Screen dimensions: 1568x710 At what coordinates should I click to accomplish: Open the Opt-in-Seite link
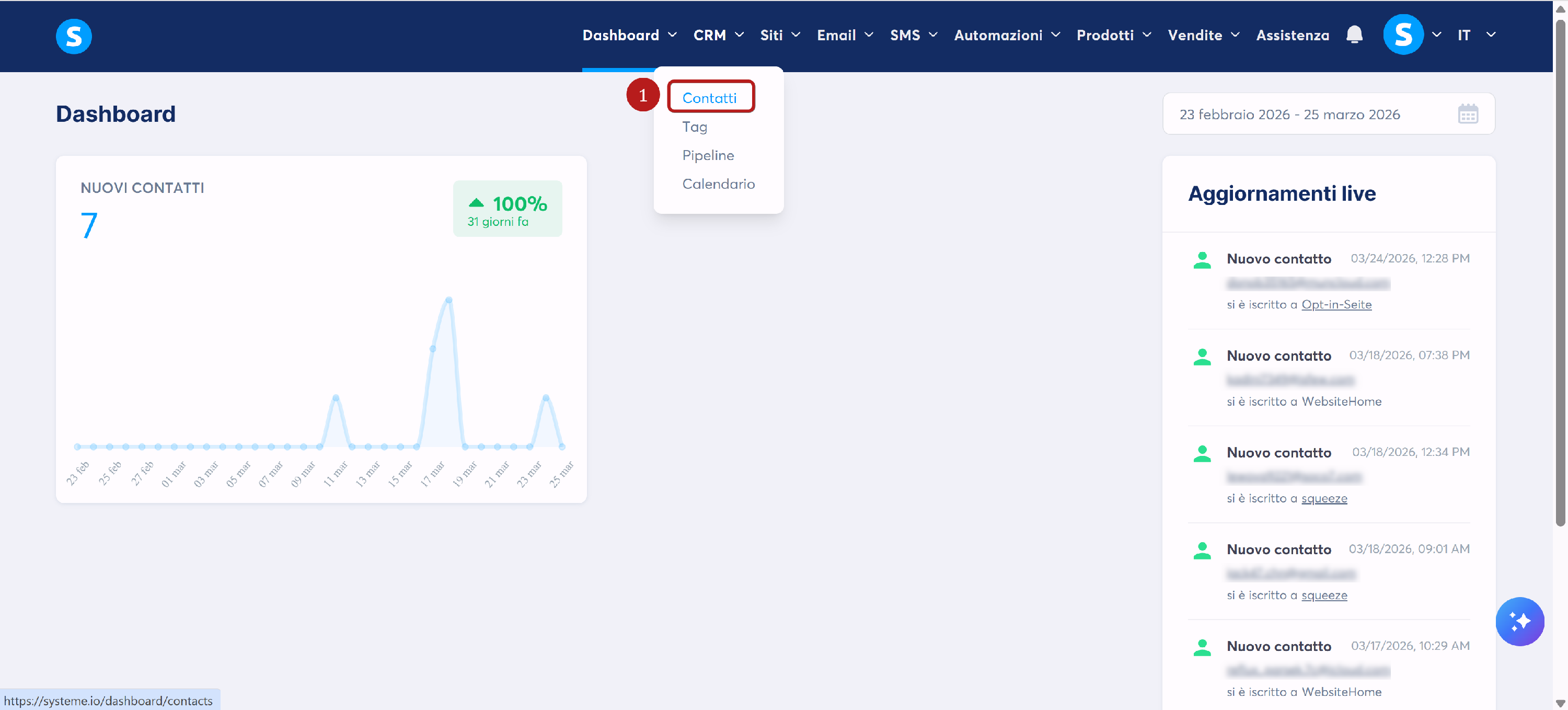1336,304
